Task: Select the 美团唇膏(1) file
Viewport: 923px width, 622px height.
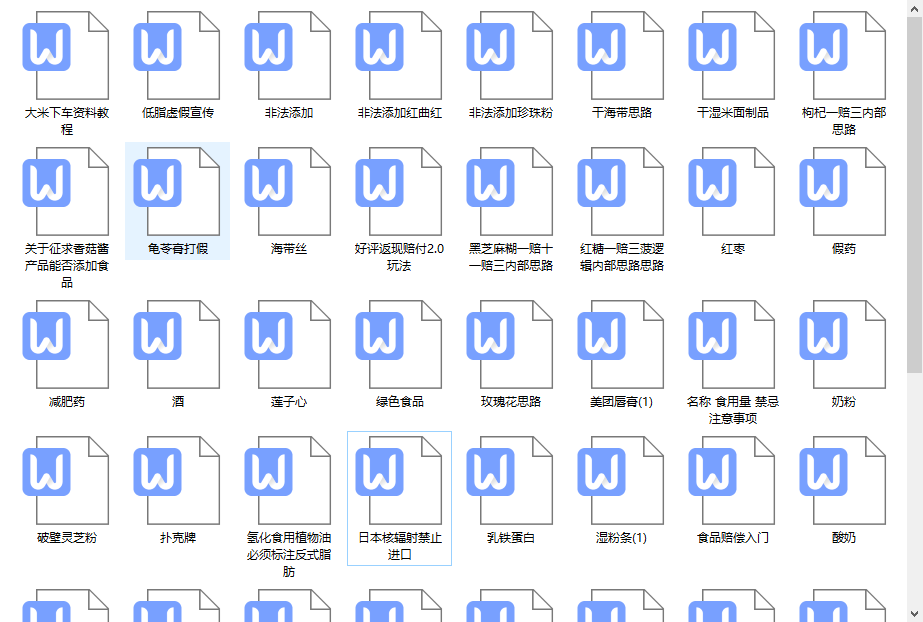Action: [621, 343]
